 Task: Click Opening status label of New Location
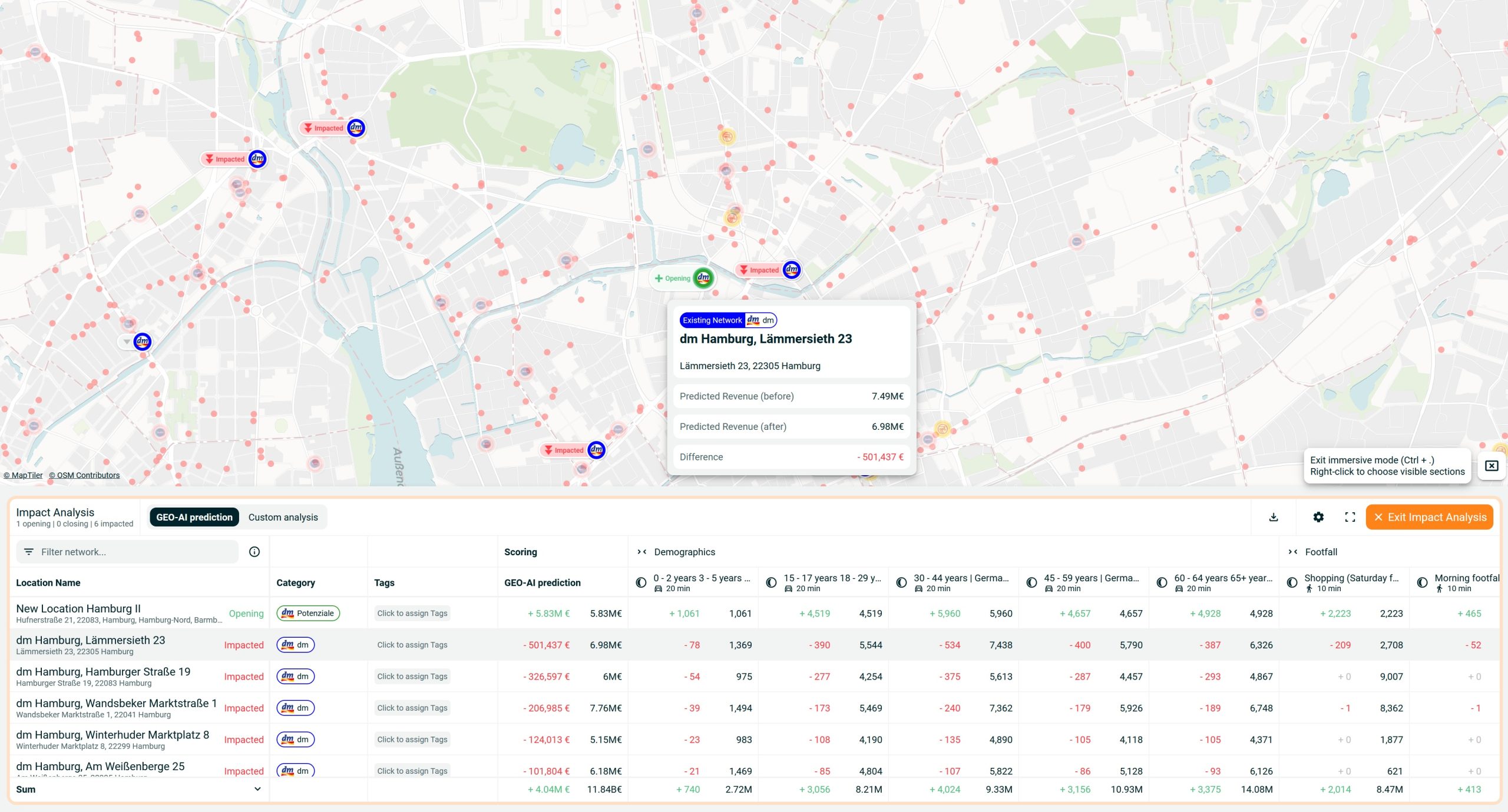(x=246, y=614)
